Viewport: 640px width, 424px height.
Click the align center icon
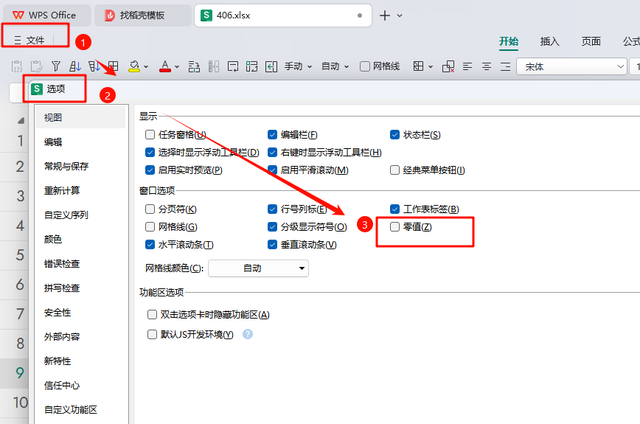[487, 66]
